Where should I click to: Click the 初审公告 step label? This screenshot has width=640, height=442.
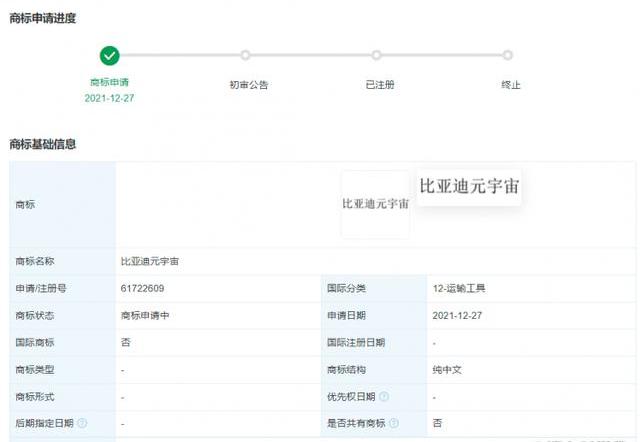(249, 85)
